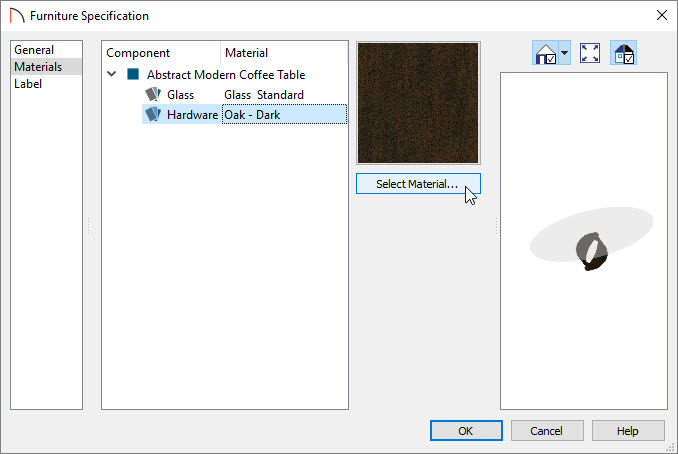
Task: Open the General panel
Action: (46, 50)
